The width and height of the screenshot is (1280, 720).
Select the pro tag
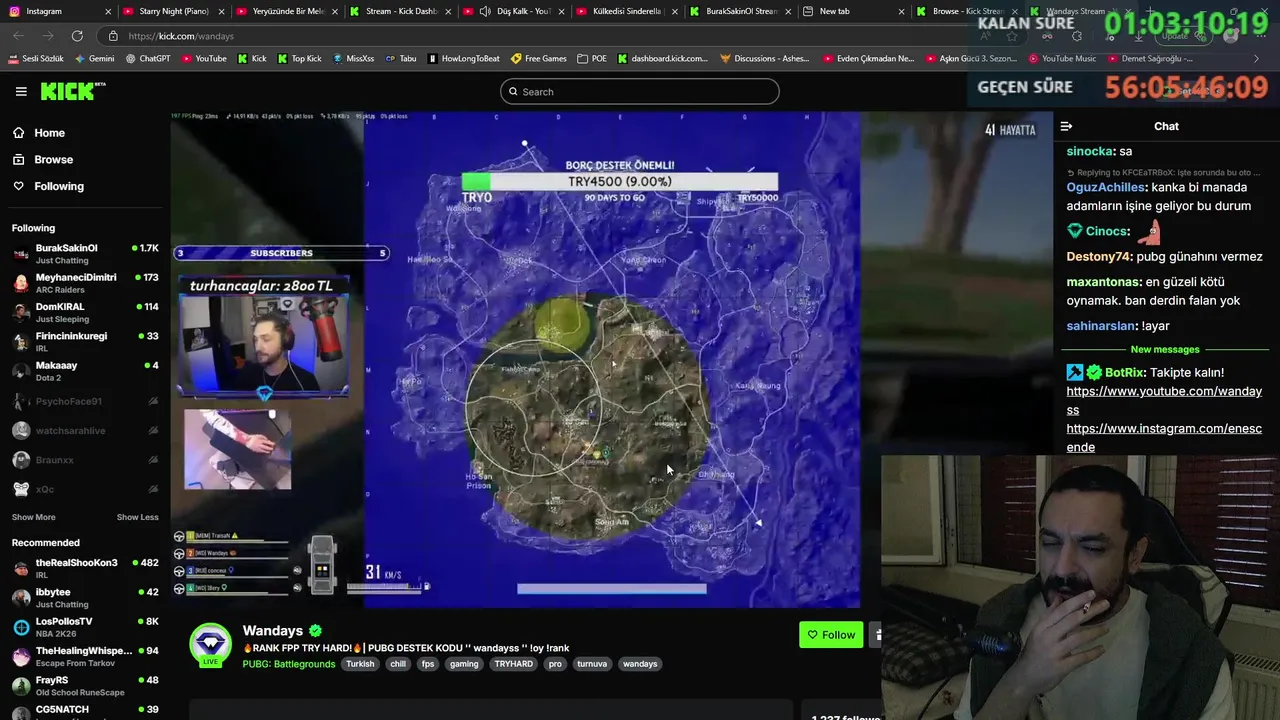click(555, 664)
